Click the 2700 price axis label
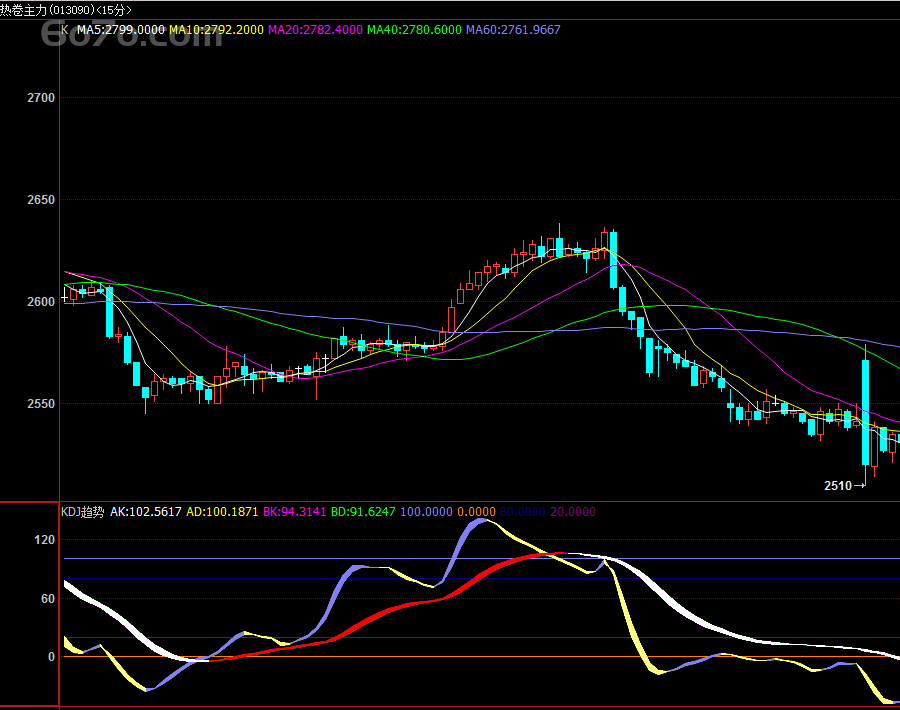The width and height of the screenshot is (900, 710). [41, 98]
